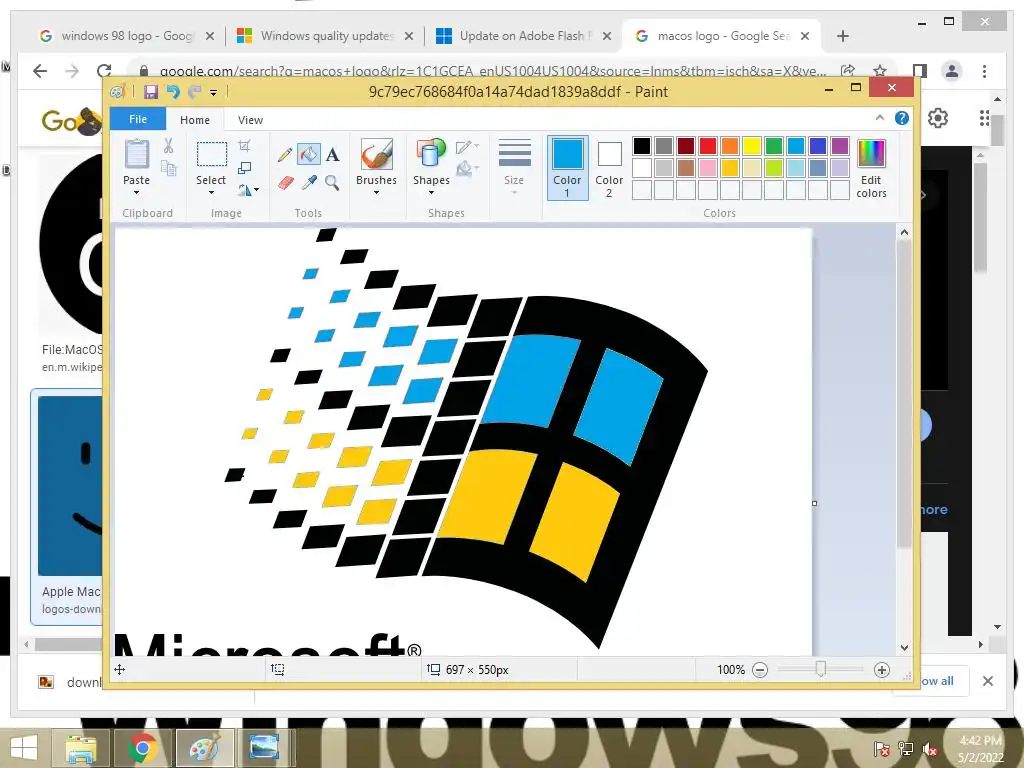The image size is (1024, 768).
Task: Pick the green color swatch
Action: coord(774,146)
